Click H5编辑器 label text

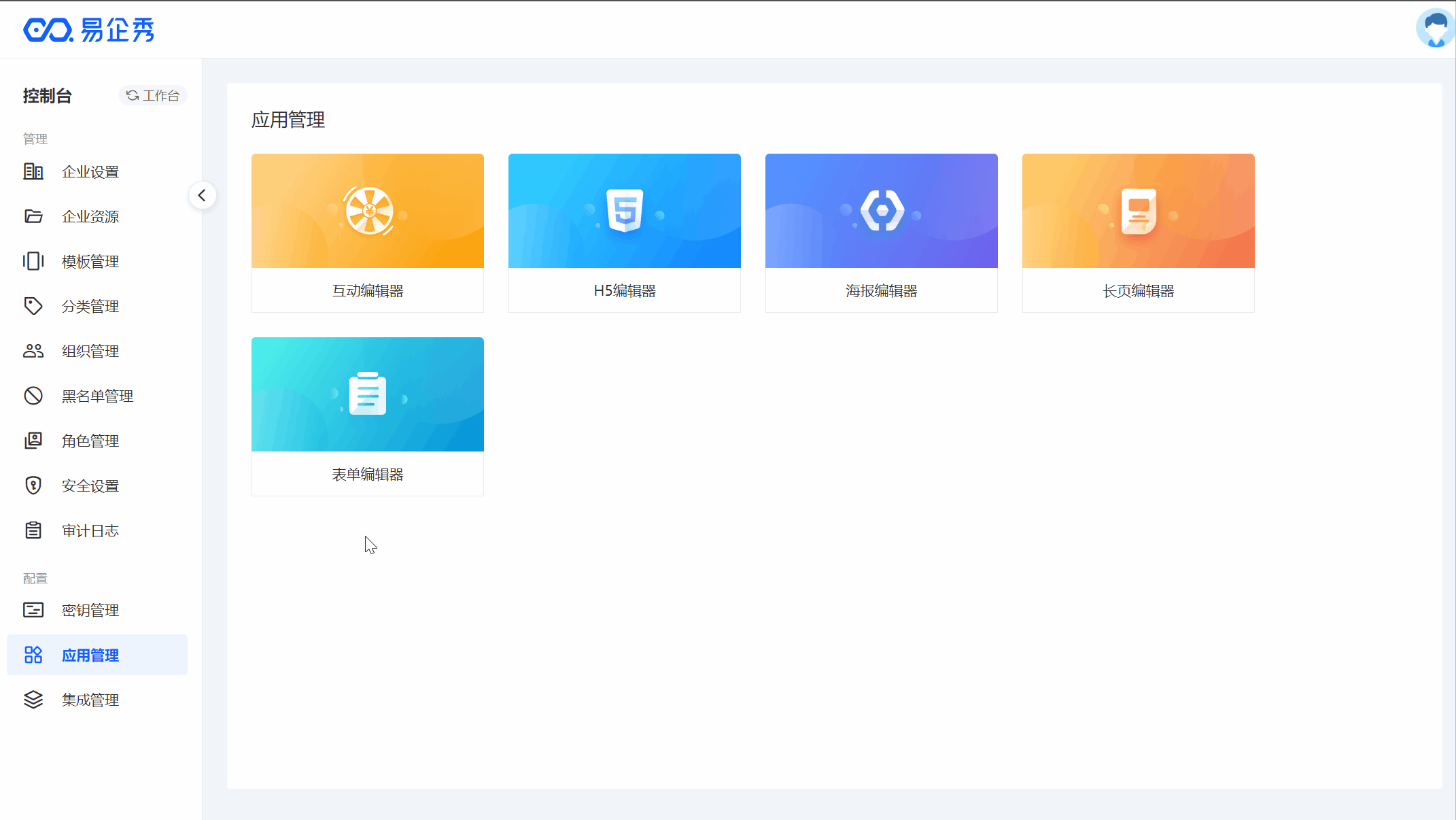point(625,291)
